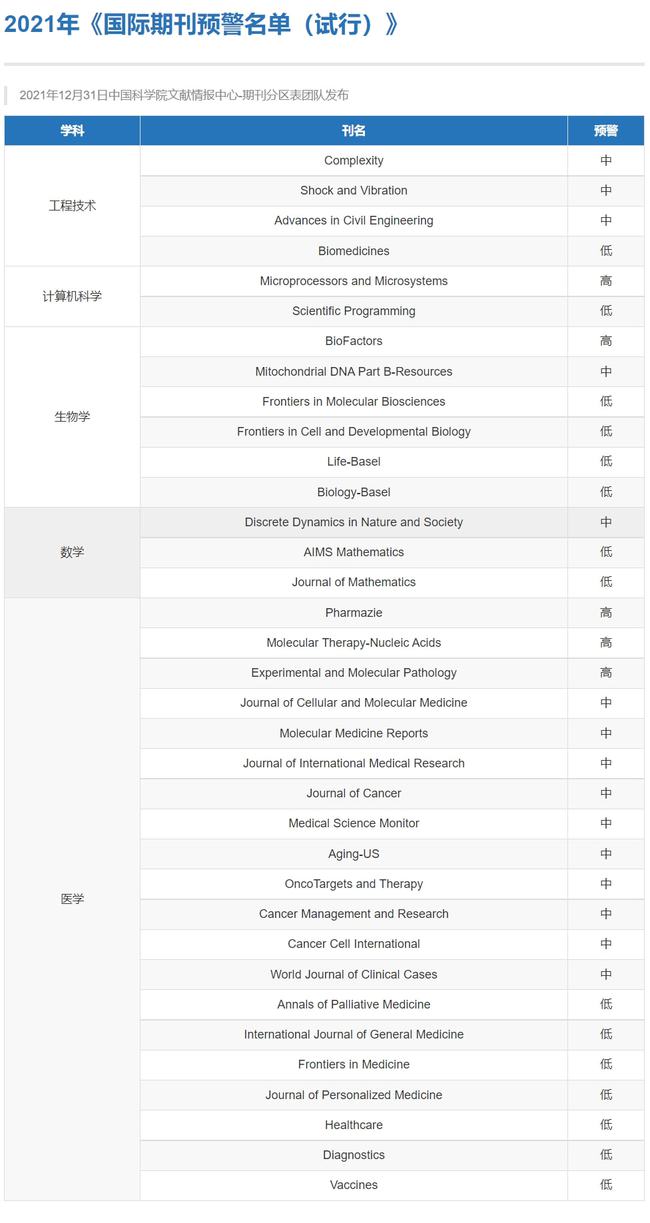Click the Shock and Vibration journal row
This screenshot has height=1223, width=650.
pyautogui.click(x=353, y=191)
